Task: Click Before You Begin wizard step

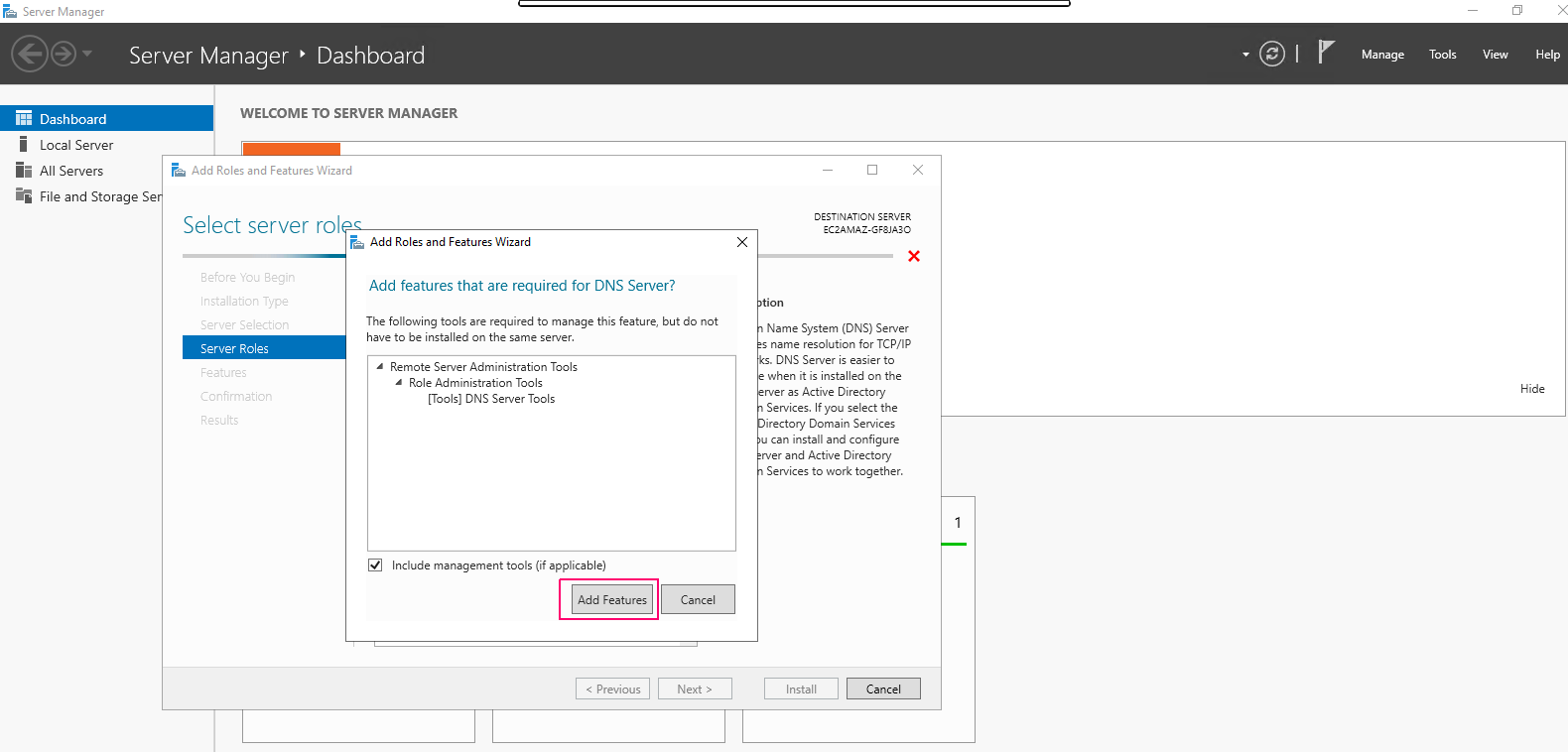Action: pos(247,277)
